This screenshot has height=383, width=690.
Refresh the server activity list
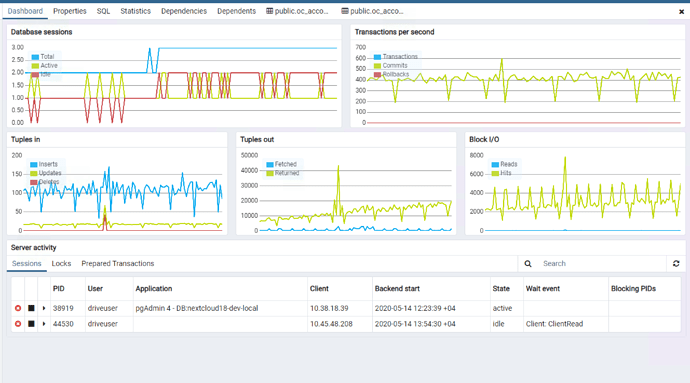tap(676, 263)
